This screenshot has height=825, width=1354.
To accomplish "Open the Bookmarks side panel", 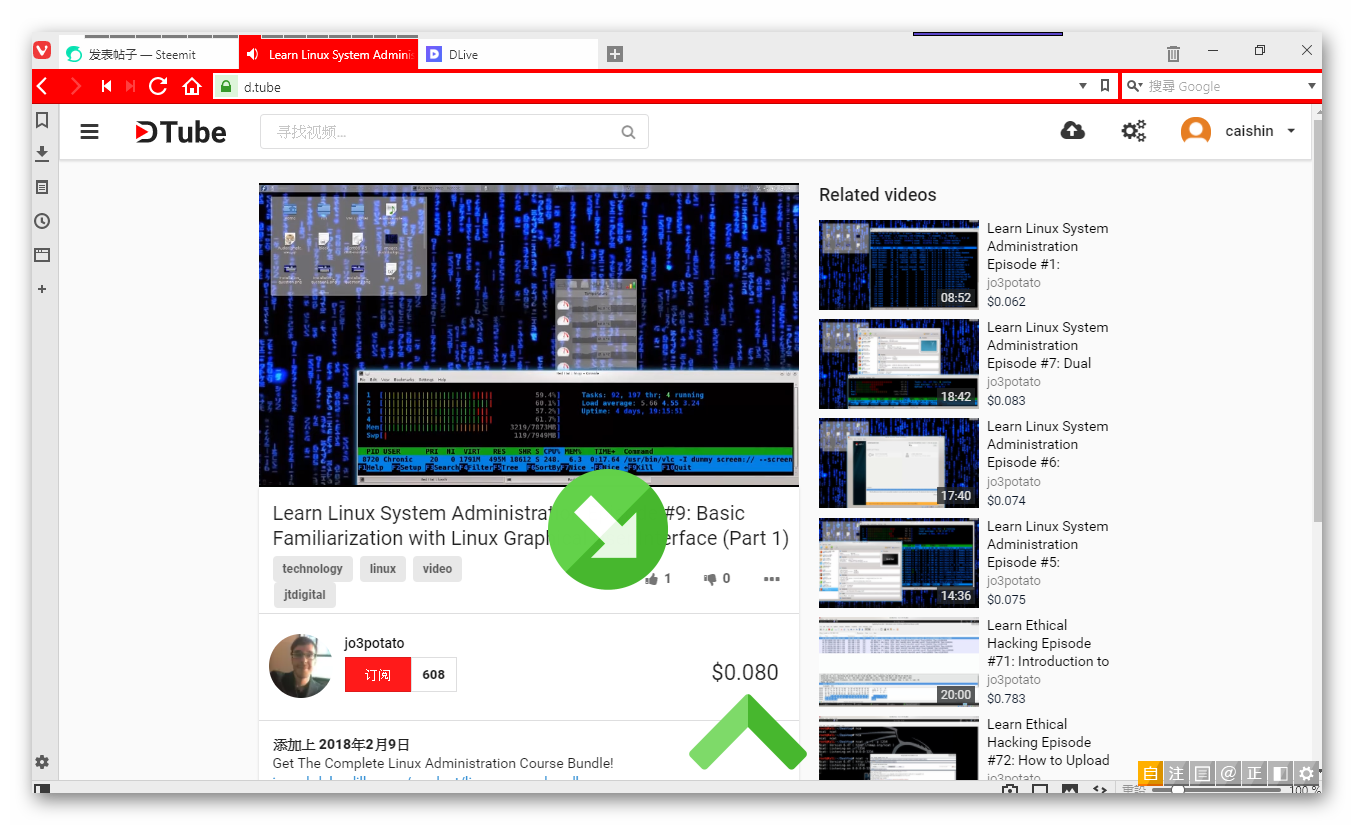I will coord(42,120).
